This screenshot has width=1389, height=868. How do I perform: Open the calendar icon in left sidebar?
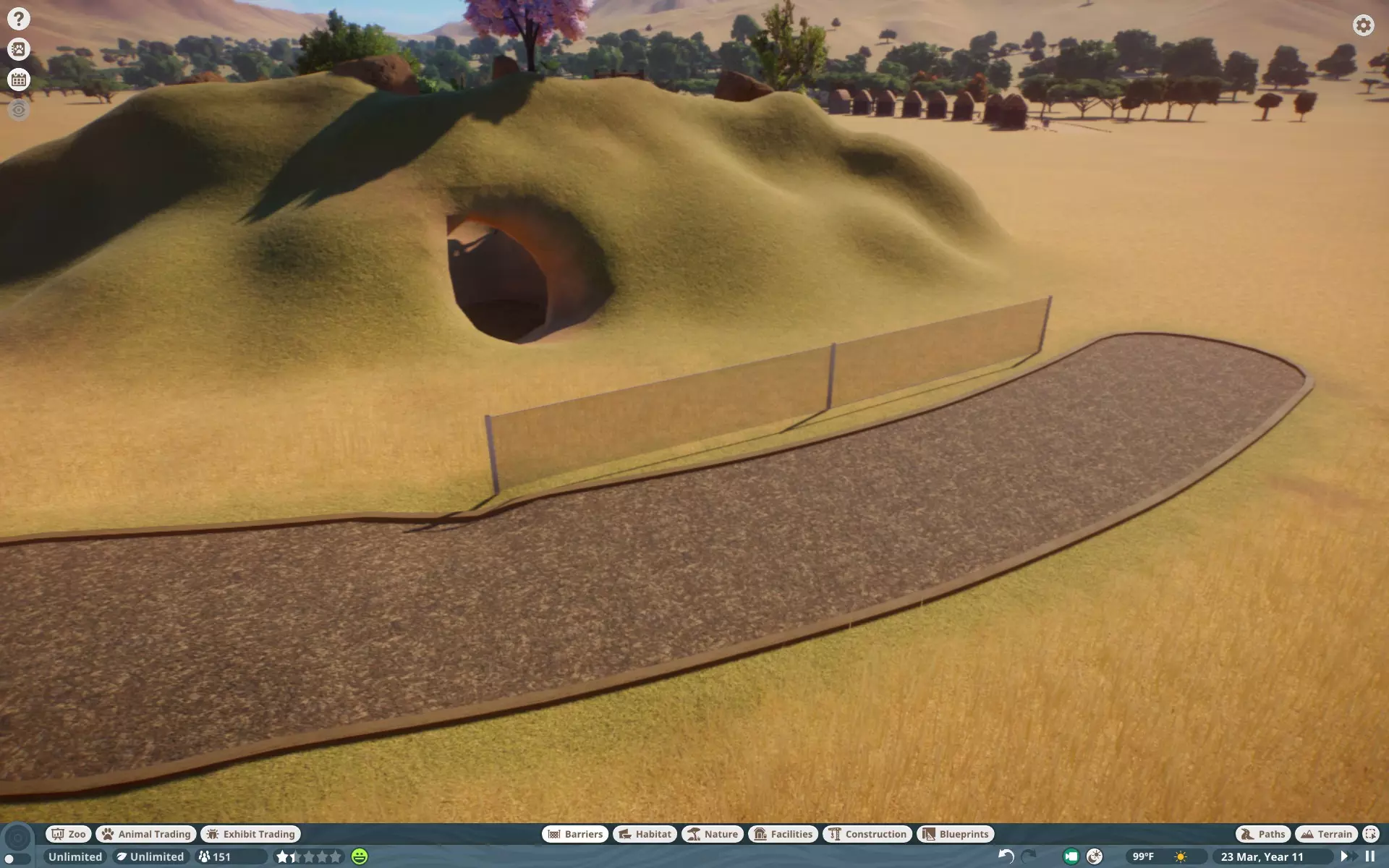pos(19,80)
